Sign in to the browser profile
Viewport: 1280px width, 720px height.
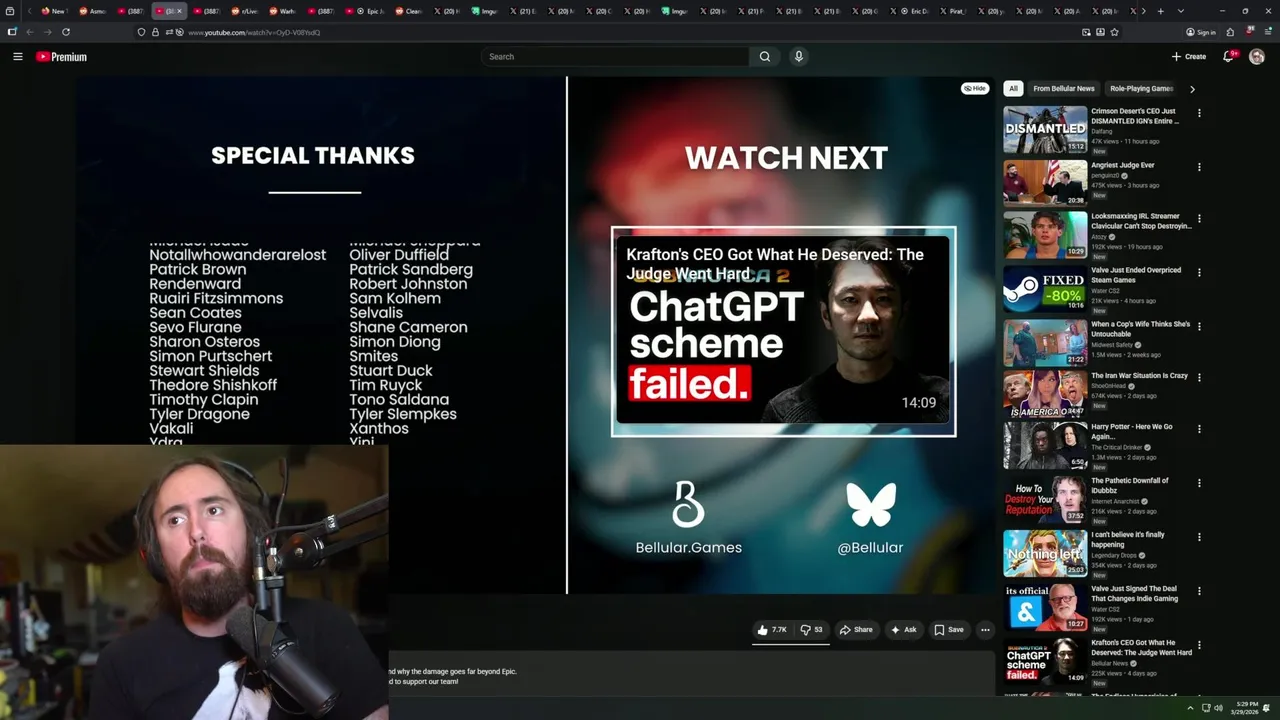click(1201, 32)
